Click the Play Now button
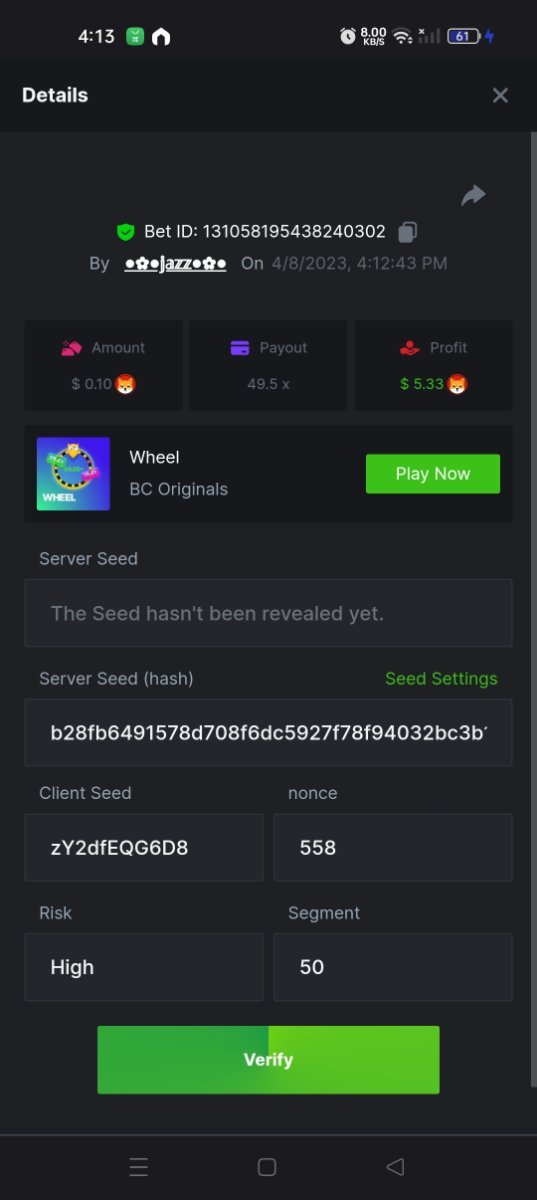Image resolution: width=537 pixels, height=1200 pixels. coord(433,474)
